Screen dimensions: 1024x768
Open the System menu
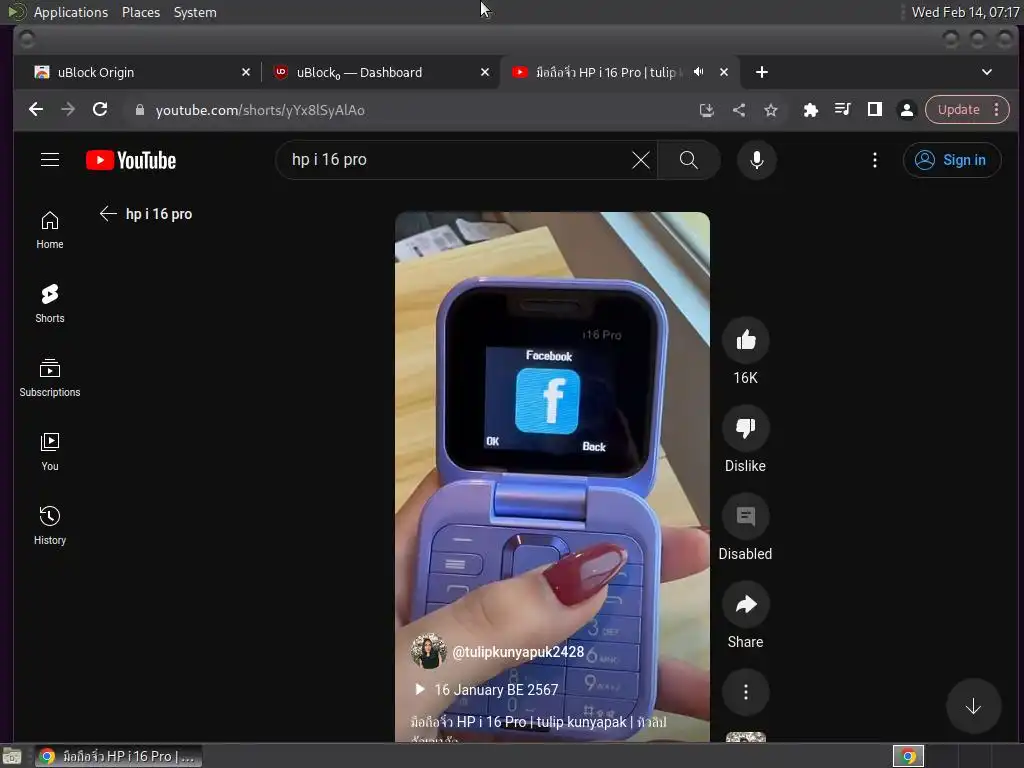pos(195,12)
